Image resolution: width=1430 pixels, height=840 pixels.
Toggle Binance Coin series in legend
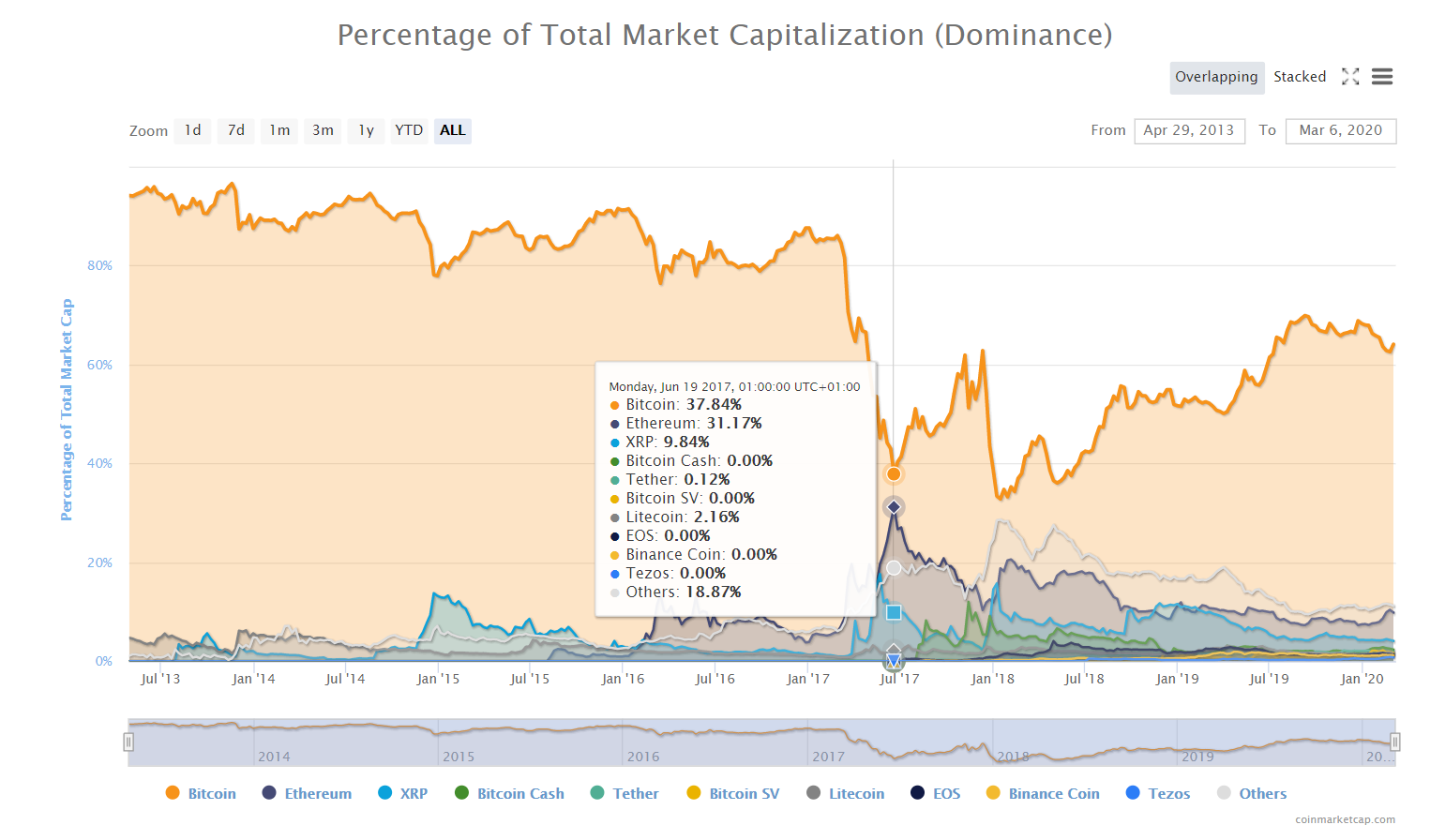(x=1043, y=793)
